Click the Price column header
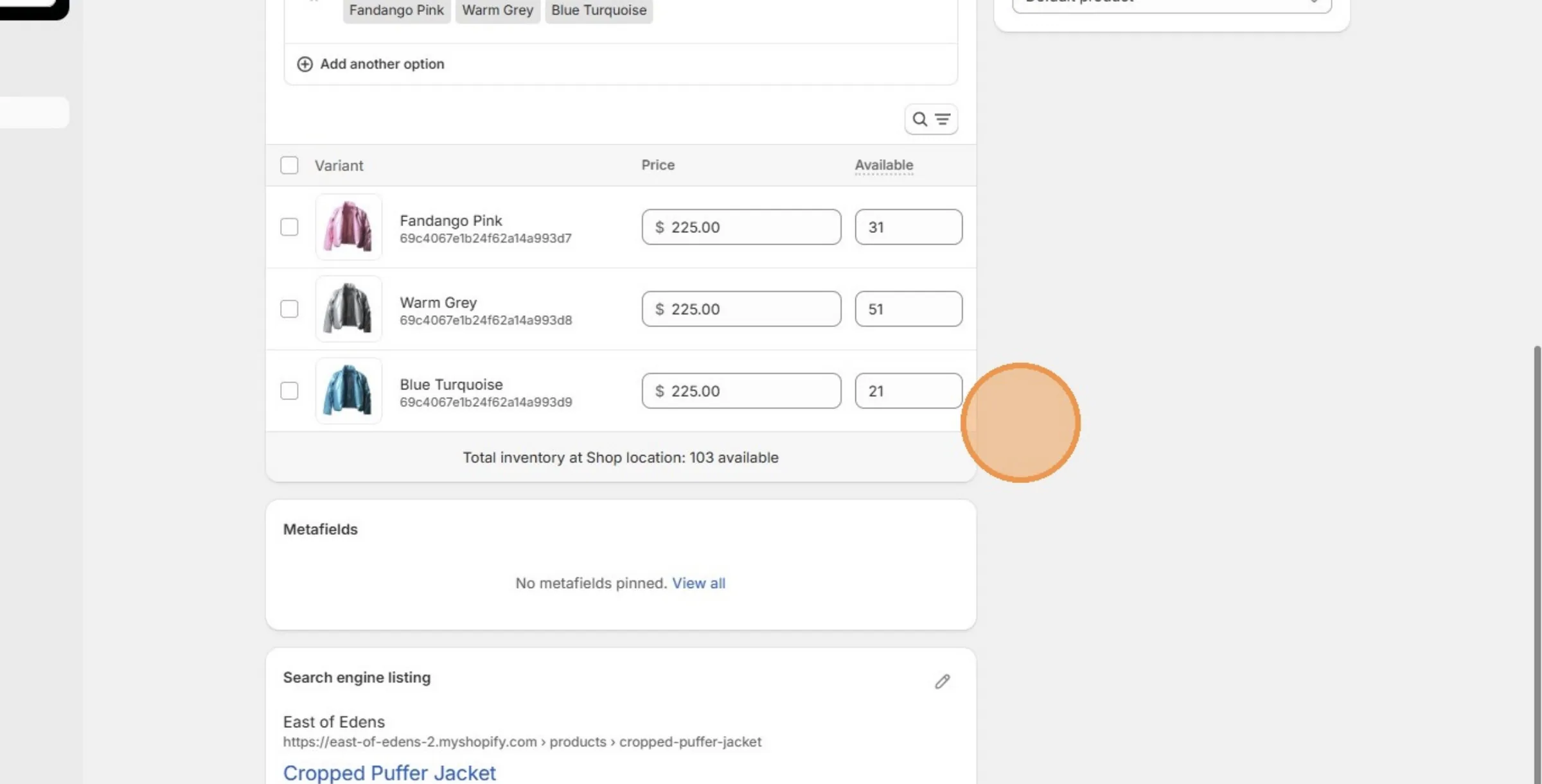 pos(658,165)
